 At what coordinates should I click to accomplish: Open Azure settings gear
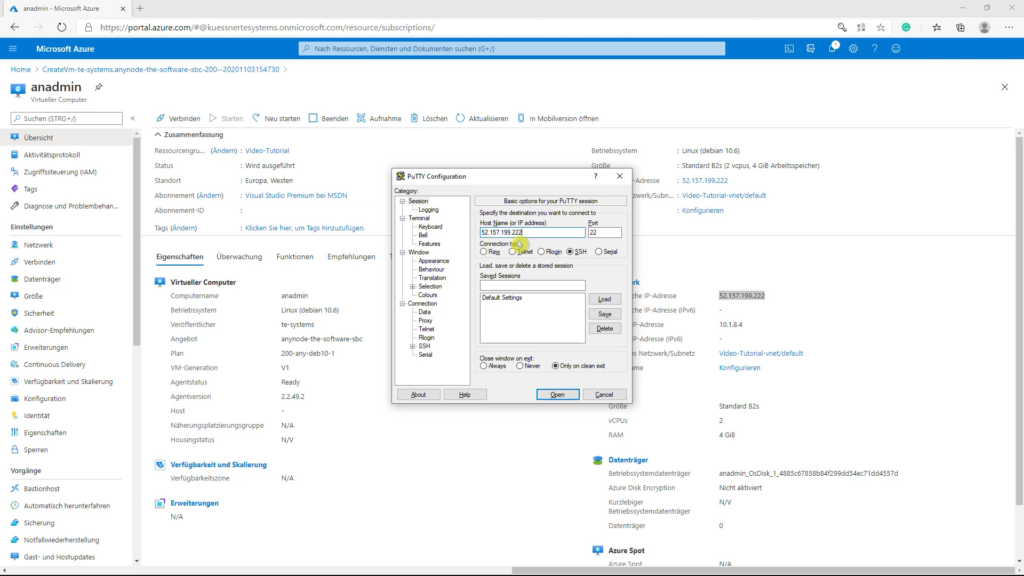(x=853, y=48)
